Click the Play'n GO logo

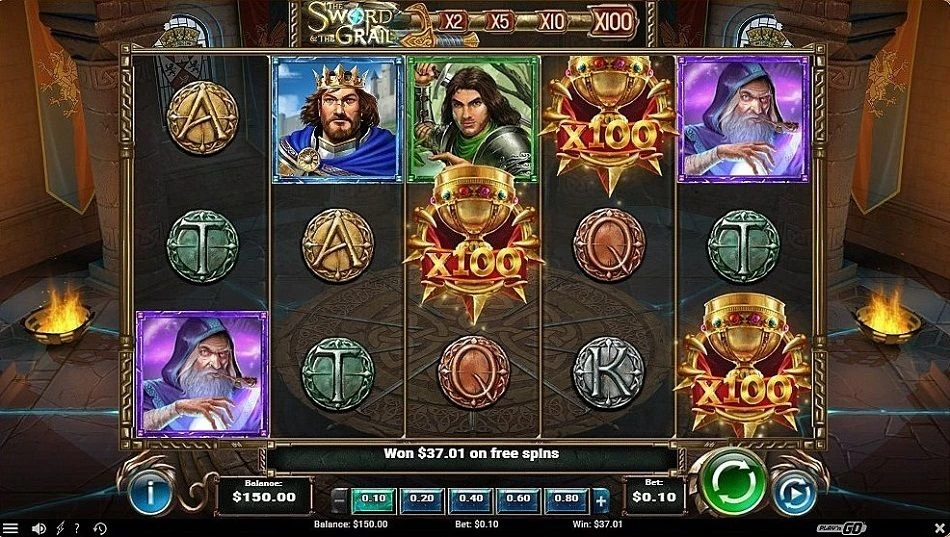point(841,527)
